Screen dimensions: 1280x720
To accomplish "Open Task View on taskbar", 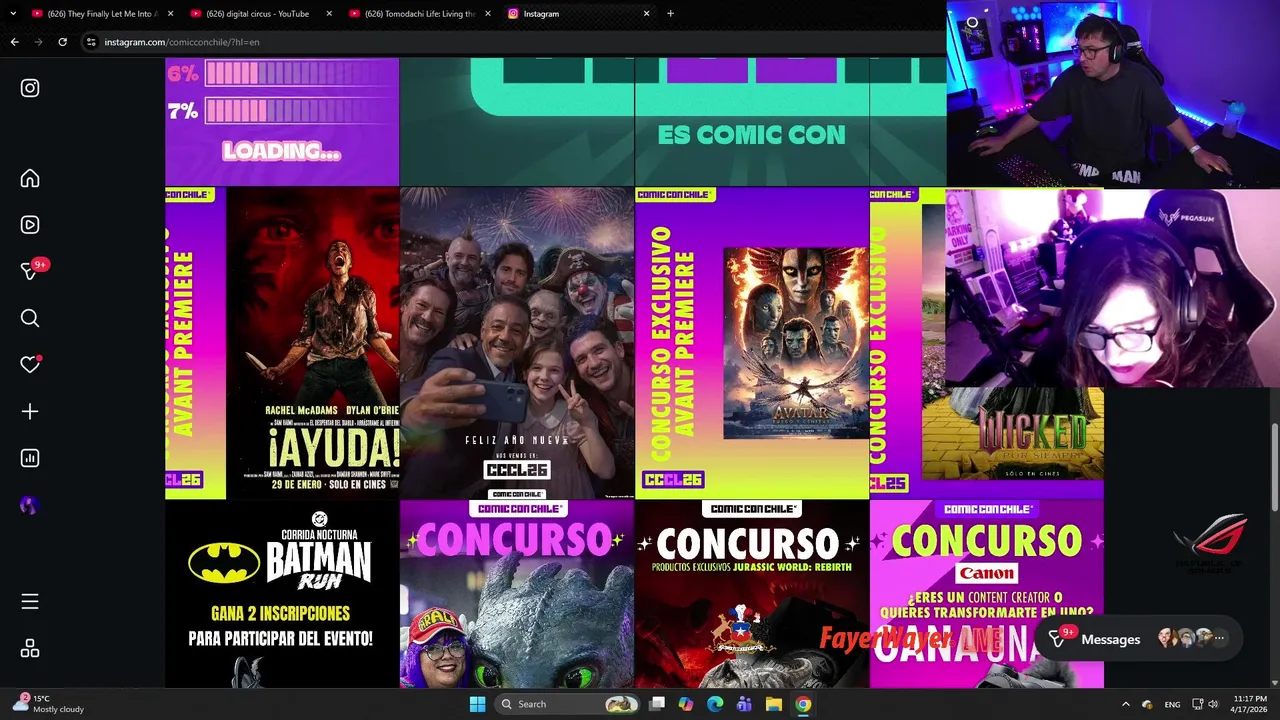I will click(x=657, y=704).
